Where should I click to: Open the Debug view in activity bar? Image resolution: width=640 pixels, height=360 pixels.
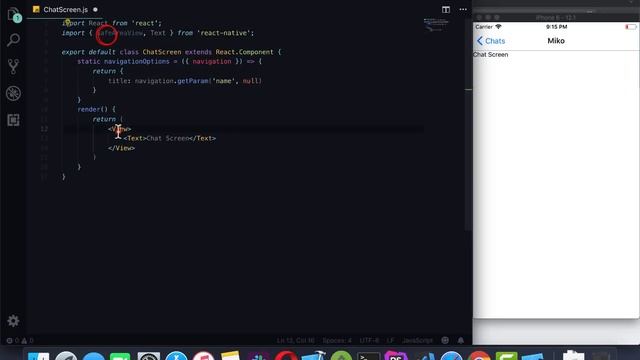[x=13, y=93]
